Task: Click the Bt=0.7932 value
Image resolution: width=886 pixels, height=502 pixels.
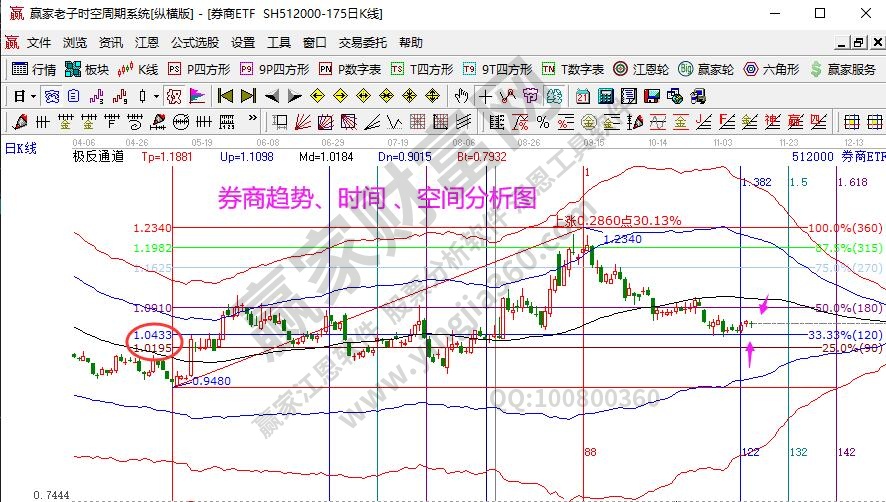Action: pyautogui.click(x=482, y=157)
